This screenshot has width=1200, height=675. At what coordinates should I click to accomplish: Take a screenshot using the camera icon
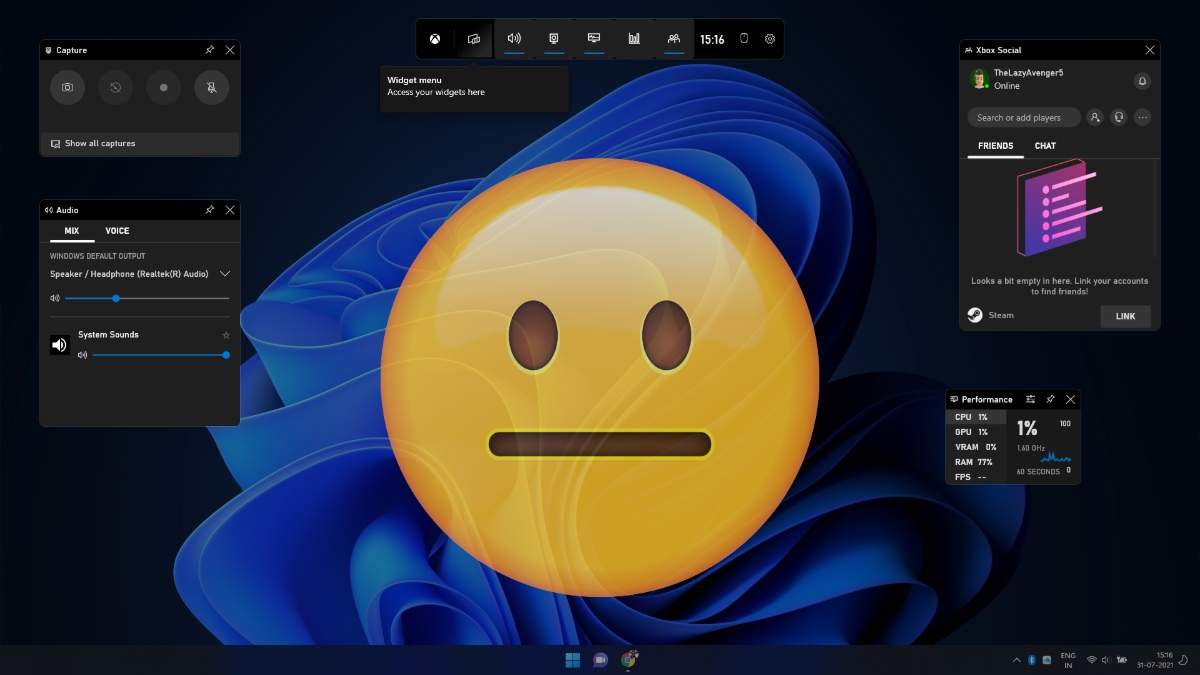click(67, 87)
